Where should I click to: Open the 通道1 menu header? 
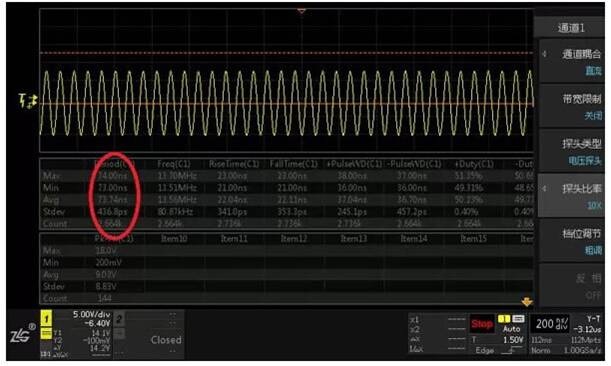(x=571, y=28)
